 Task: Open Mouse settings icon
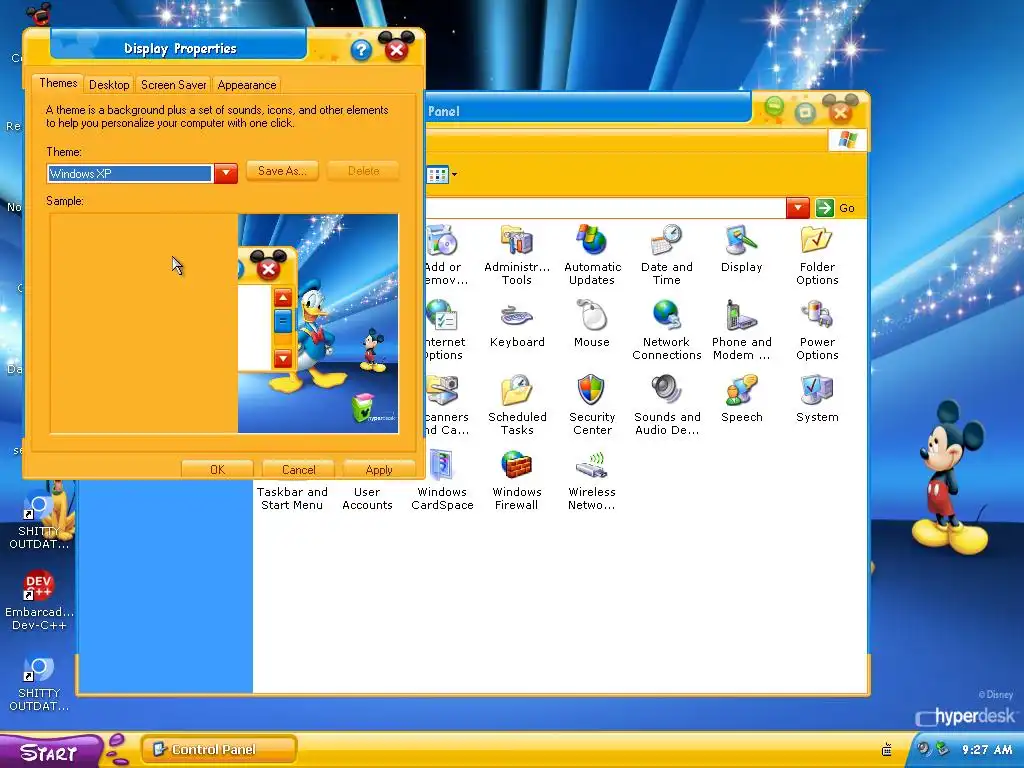[592, 324]
